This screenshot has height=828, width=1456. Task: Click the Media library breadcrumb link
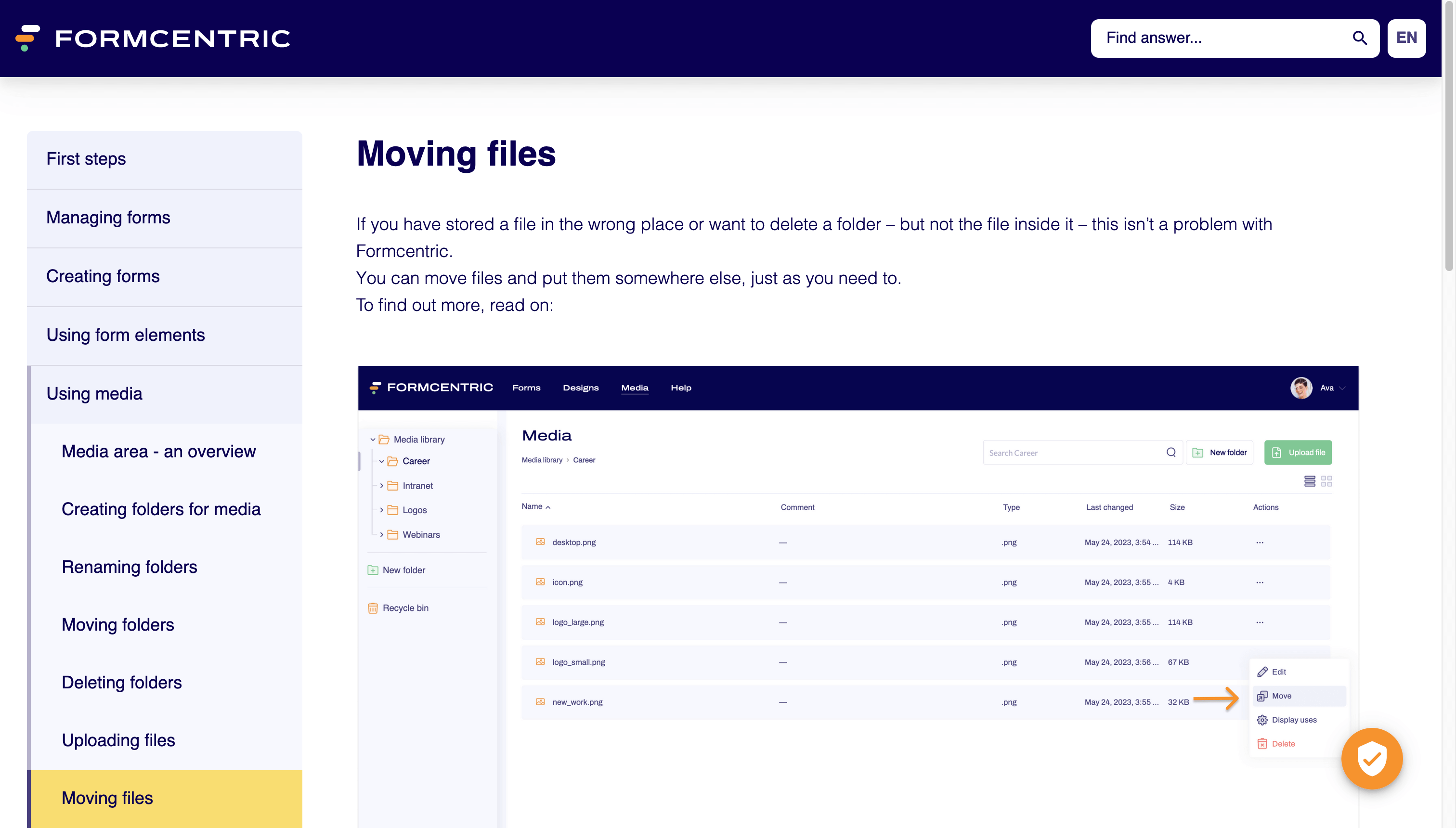tap(542, 460)
